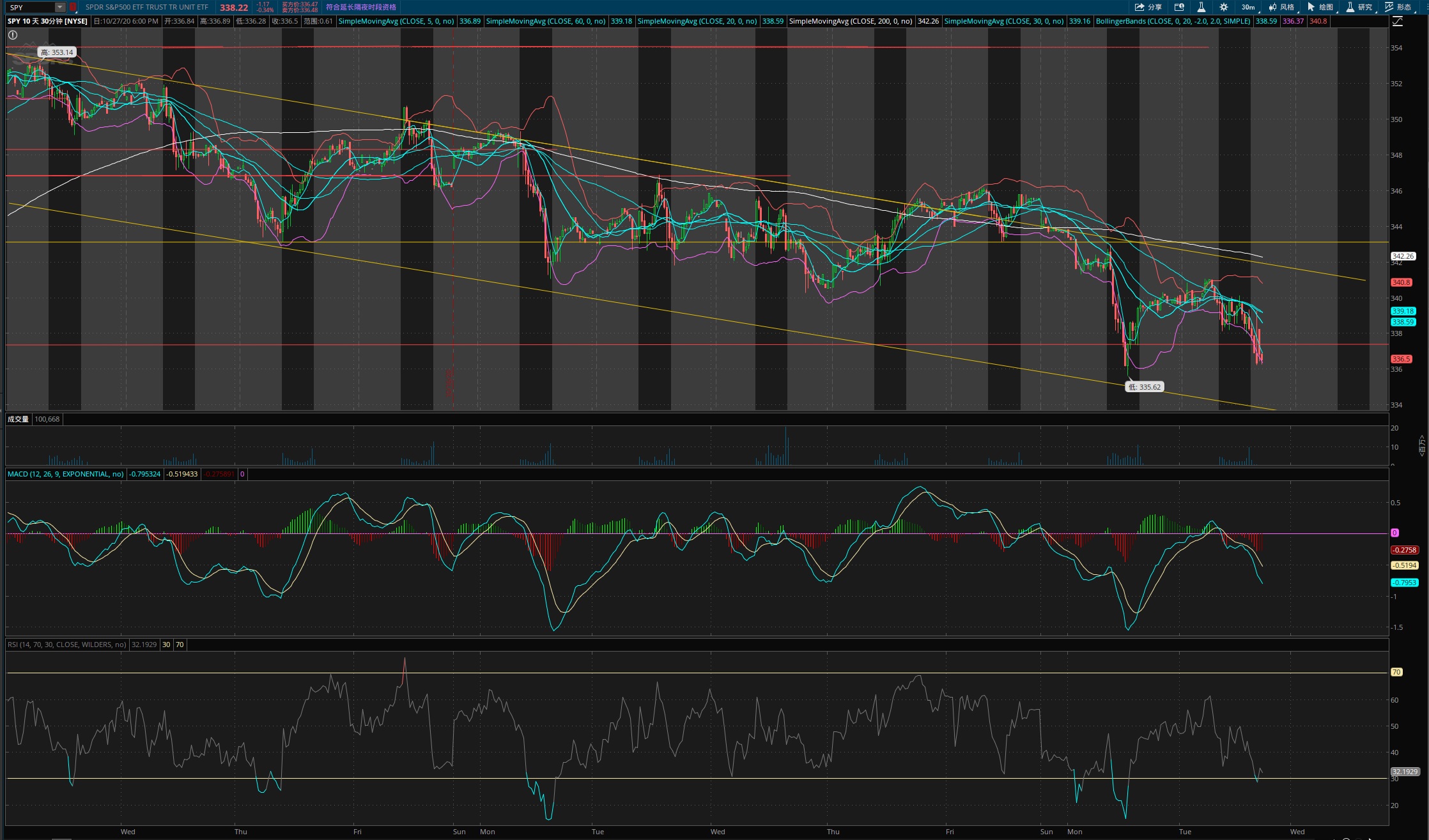The height and width of the screenshot is (840, 1429).
Task: Expand the SPY symbol dropdown arrow
Action: (x=59, y=8)
